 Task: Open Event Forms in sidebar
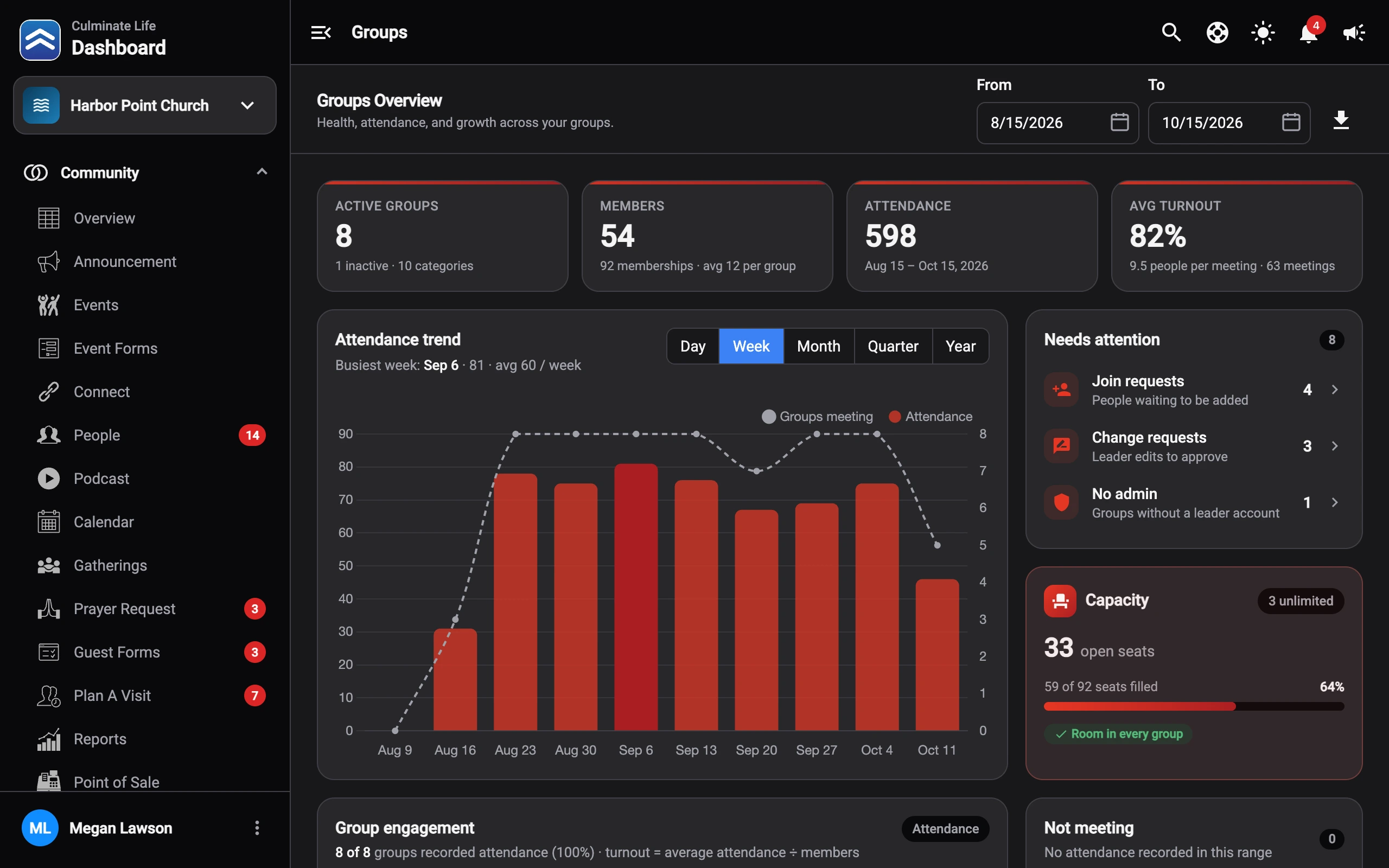click(x=145, y=348)
